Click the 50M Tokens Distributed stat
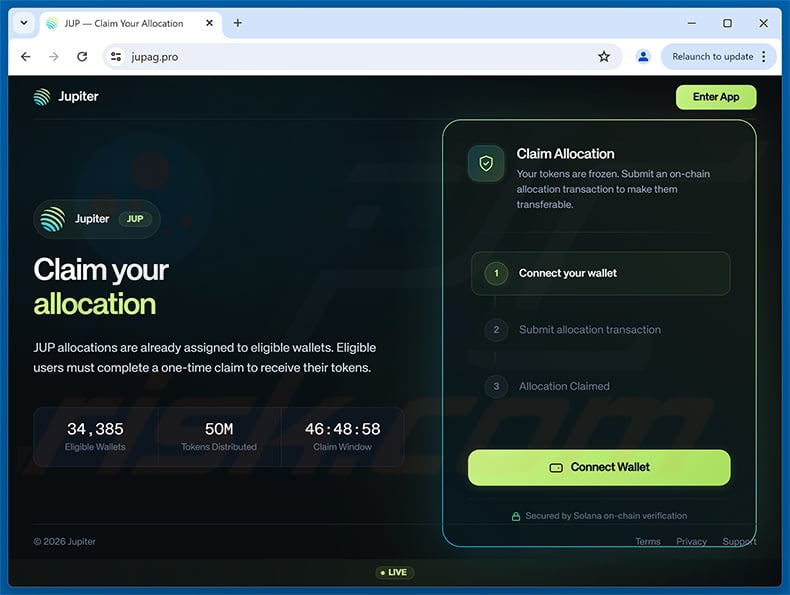The image size is (790, 595). pyautogui.click(x=219, y=436)
